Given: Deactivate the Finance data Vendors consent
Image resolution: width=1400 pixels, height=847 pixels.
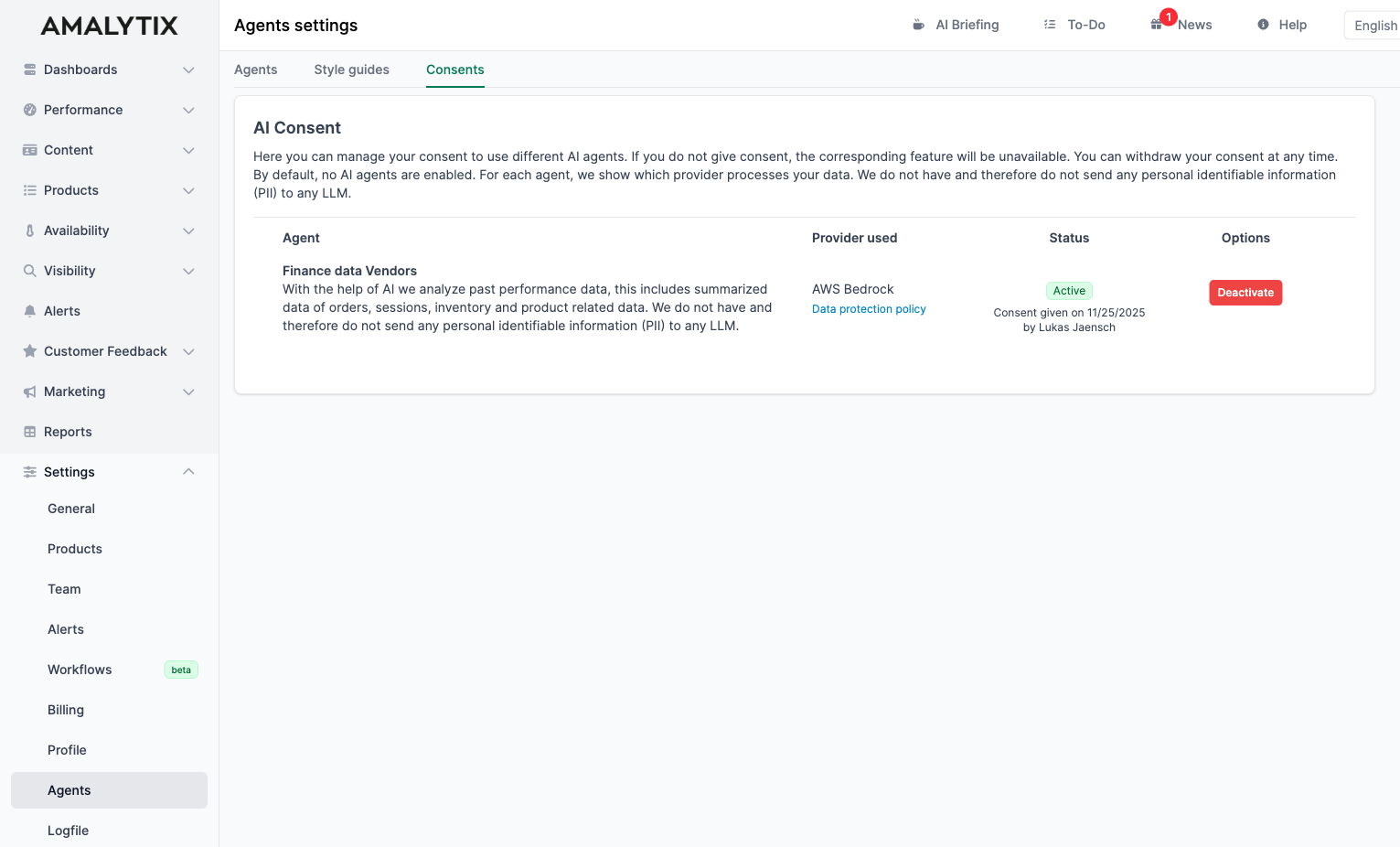Looking at the screenshot, I should coord(1245,293).
